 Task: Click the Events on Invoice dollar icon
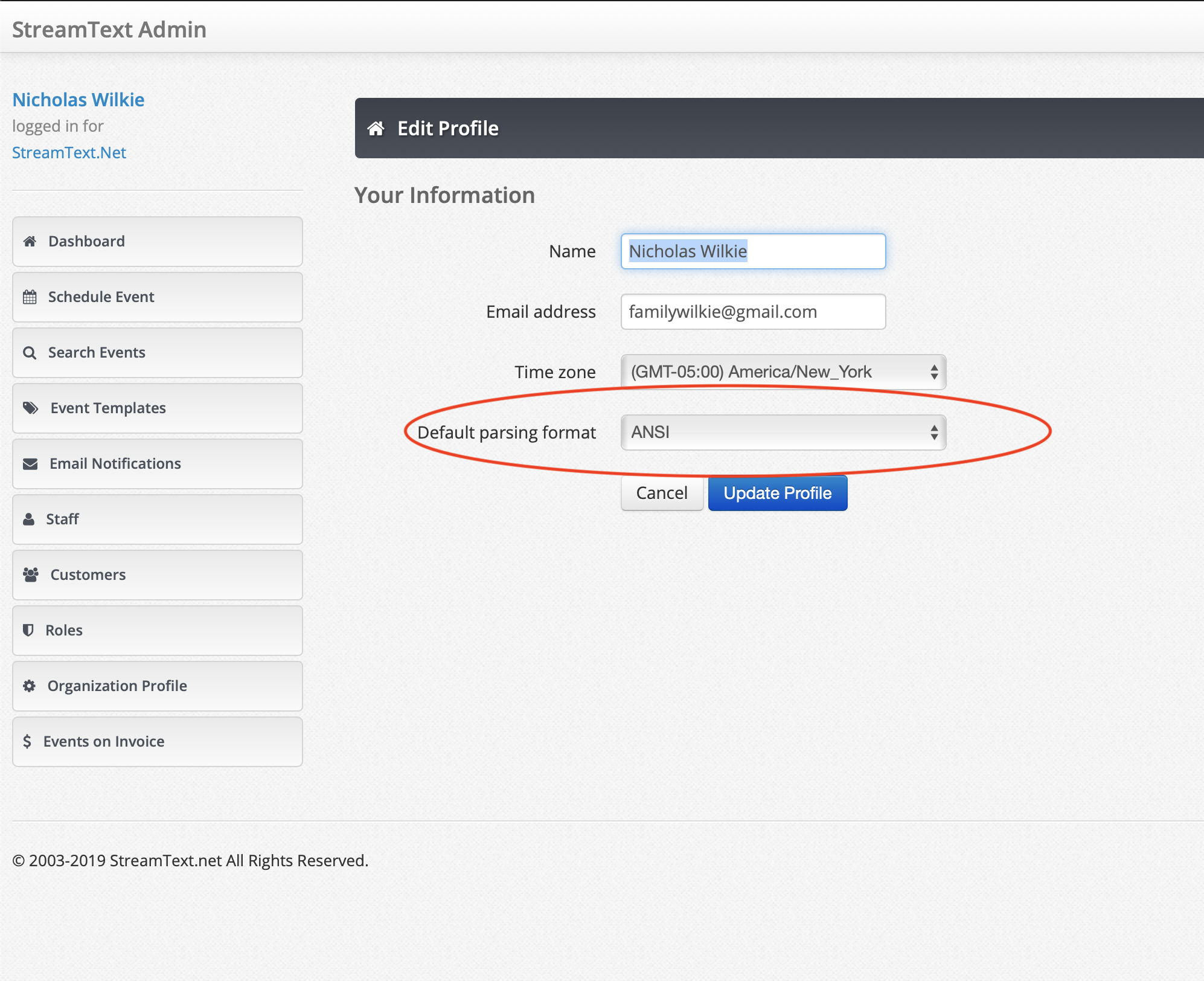pyautogui.click(x=27, y=742)
